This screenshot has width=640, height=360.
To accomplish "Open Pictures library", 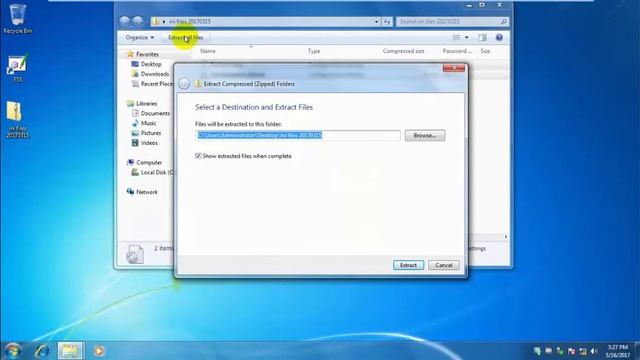I will [151, 133].
